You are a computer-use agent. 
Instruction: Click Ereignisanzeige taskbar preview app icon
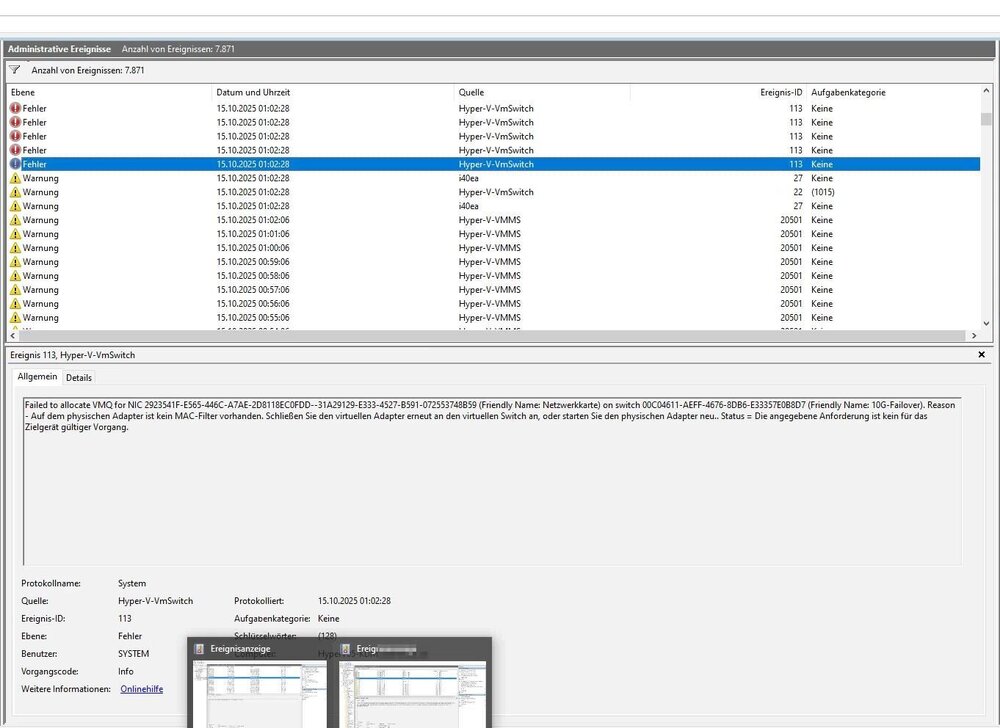(x=199, y=649)
